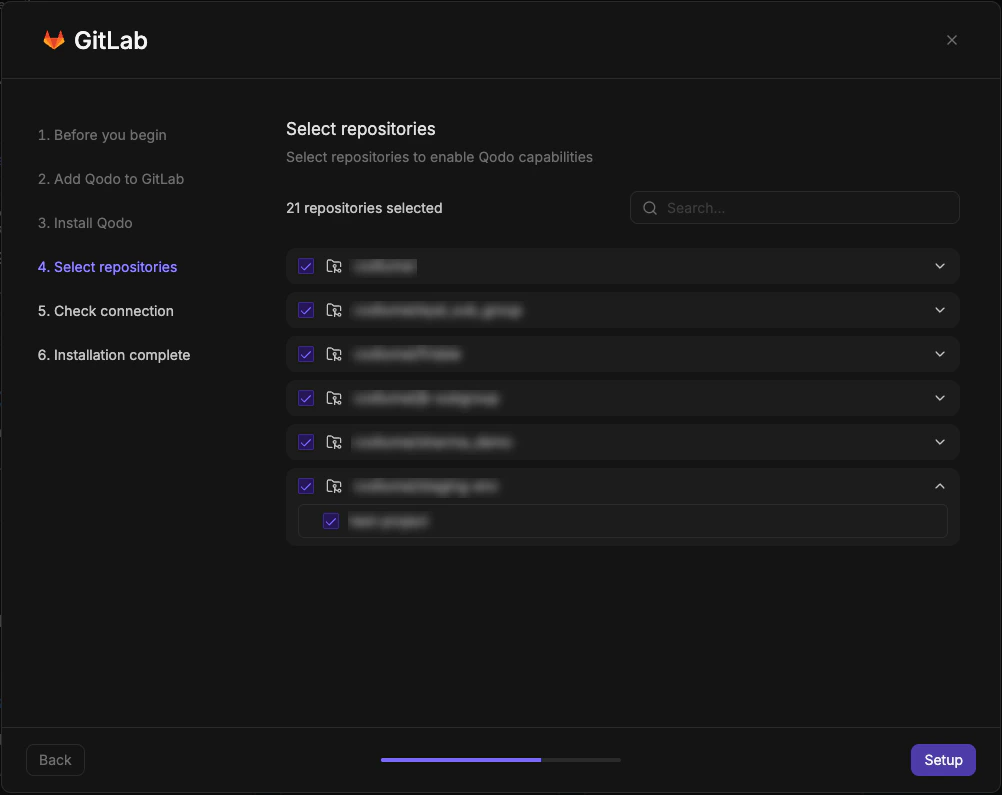Go to step 1. Before you begin
The image size is (1002, 795).
(102, 135)
